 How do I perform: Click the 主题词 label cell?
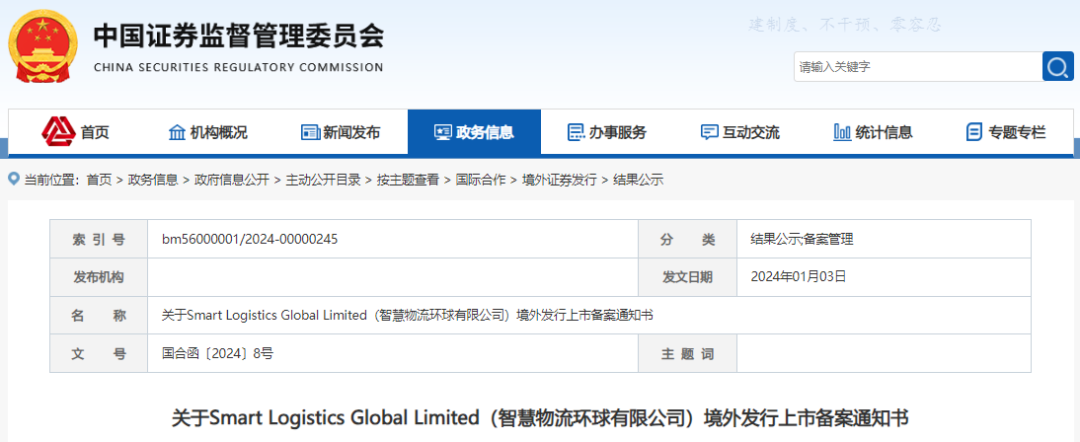[687, 354]
